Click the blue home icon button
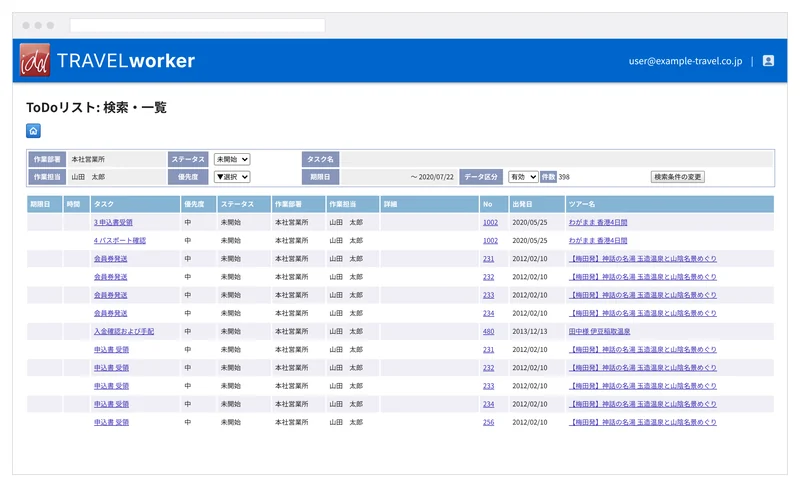 (x=33, y=131)
